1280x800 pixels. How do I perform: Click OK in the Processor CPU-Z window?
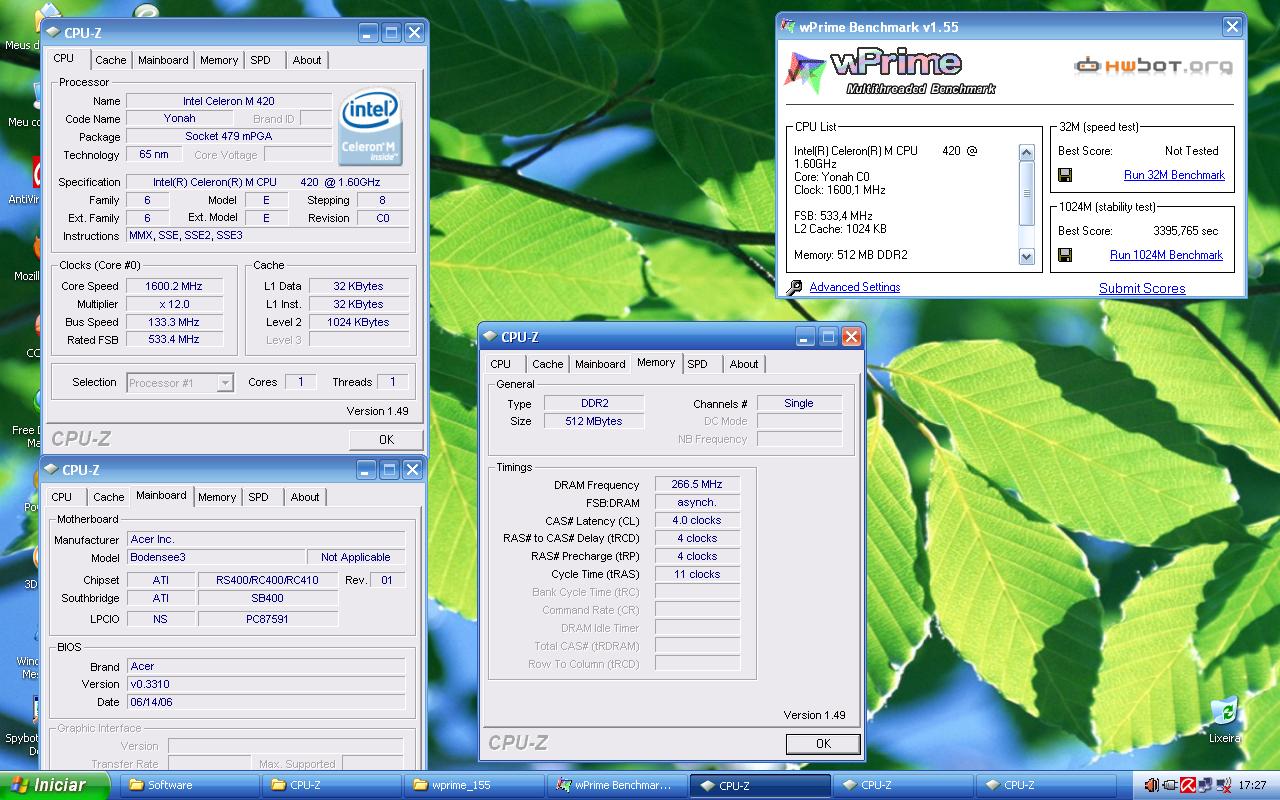386,439
